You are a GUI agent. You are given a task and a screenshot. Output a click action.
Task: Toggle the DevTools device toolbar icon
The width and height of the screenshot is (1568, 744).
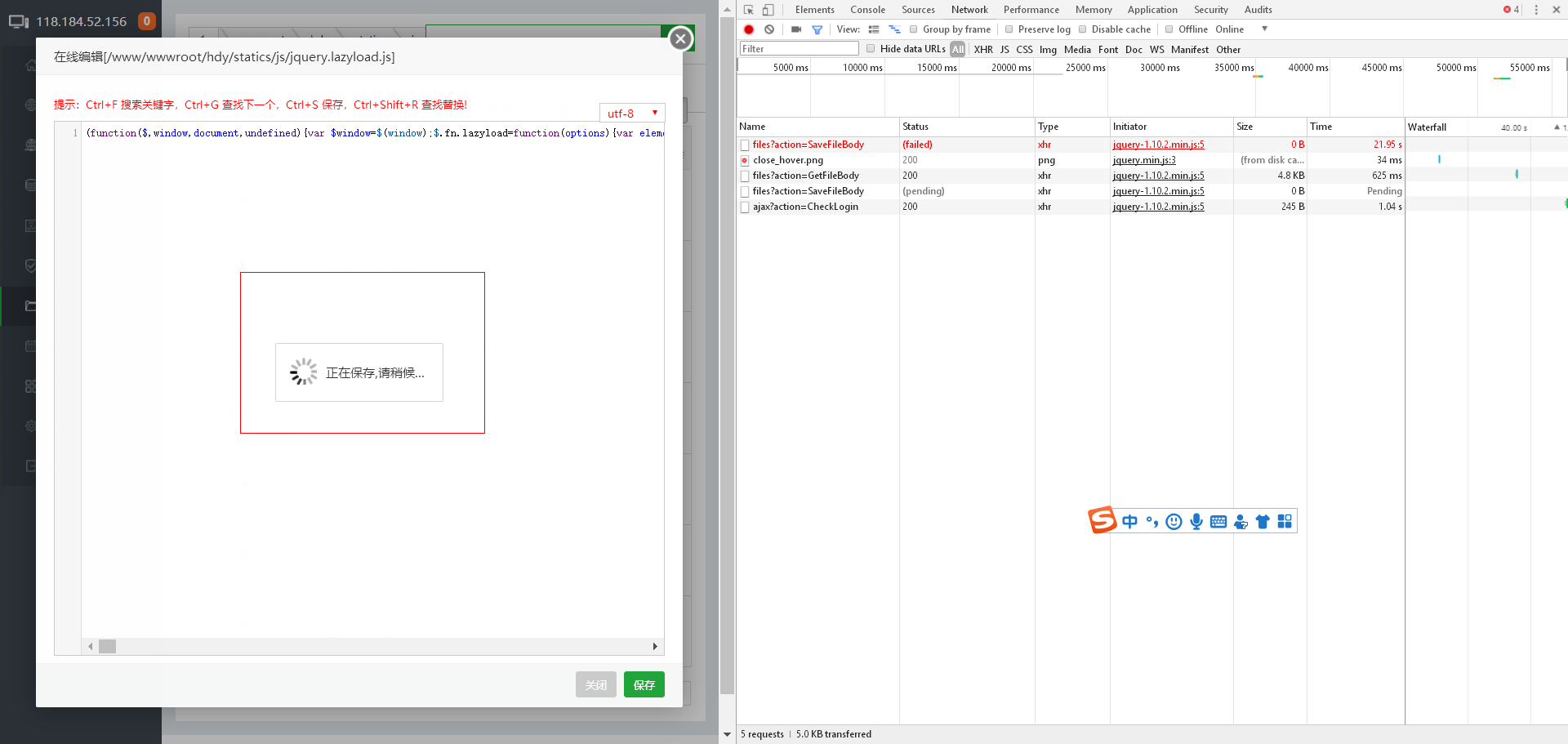point(768,10)
